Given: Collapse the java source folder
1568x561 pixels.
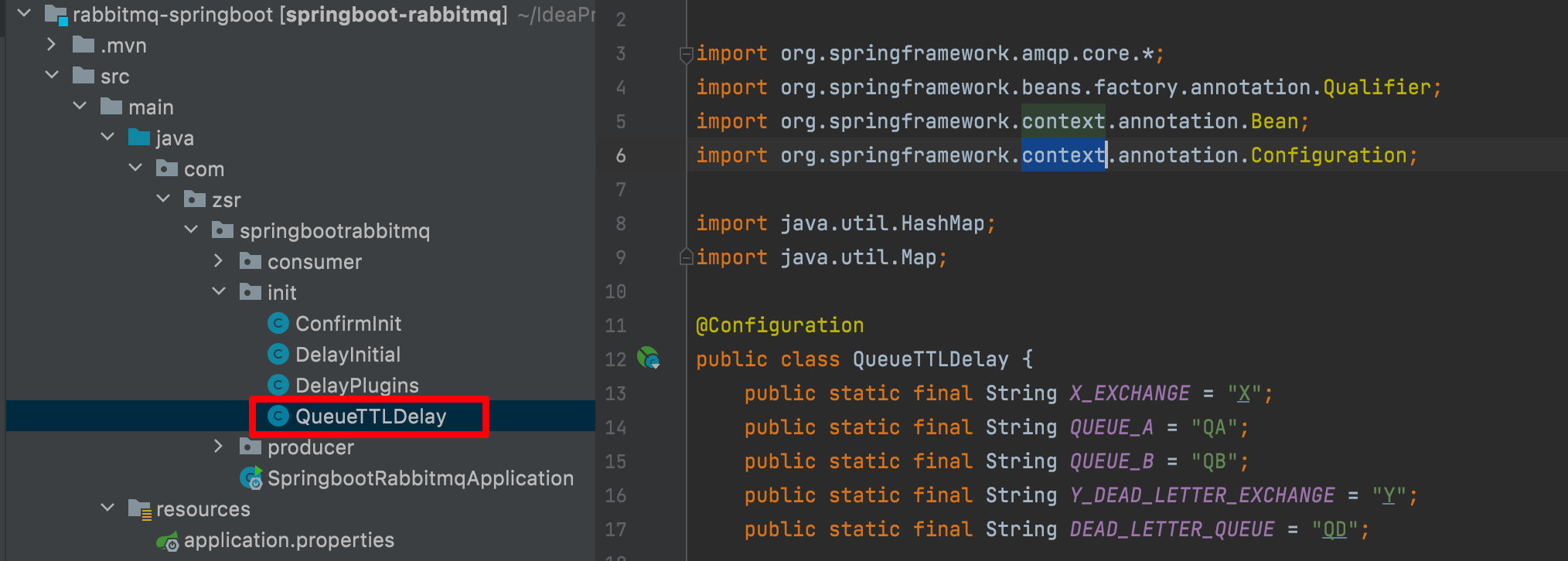Looking at the screenshot, I should pyautogui.click(x=107, y=138).
